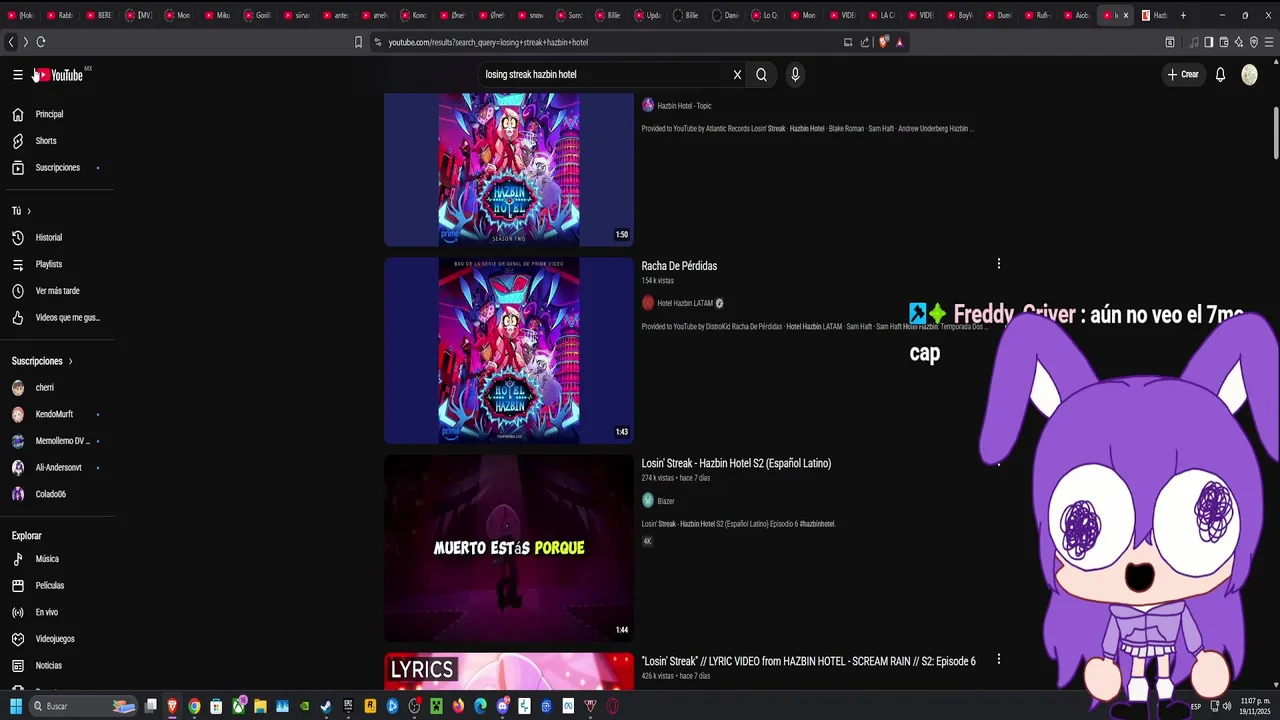This screenshot has height=720, width=1280.
Task: Switch to the Hazb browser tab
Action: (1155, 15)
